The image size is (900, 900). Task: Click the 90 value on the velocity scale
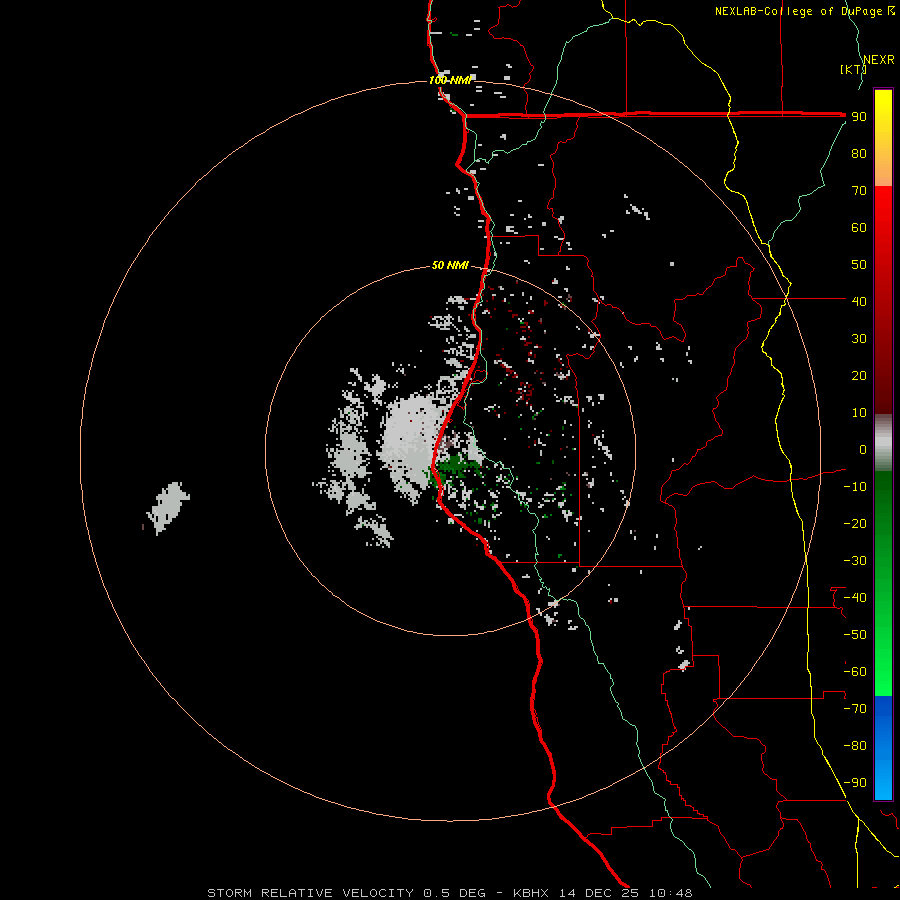click(859, 117)
